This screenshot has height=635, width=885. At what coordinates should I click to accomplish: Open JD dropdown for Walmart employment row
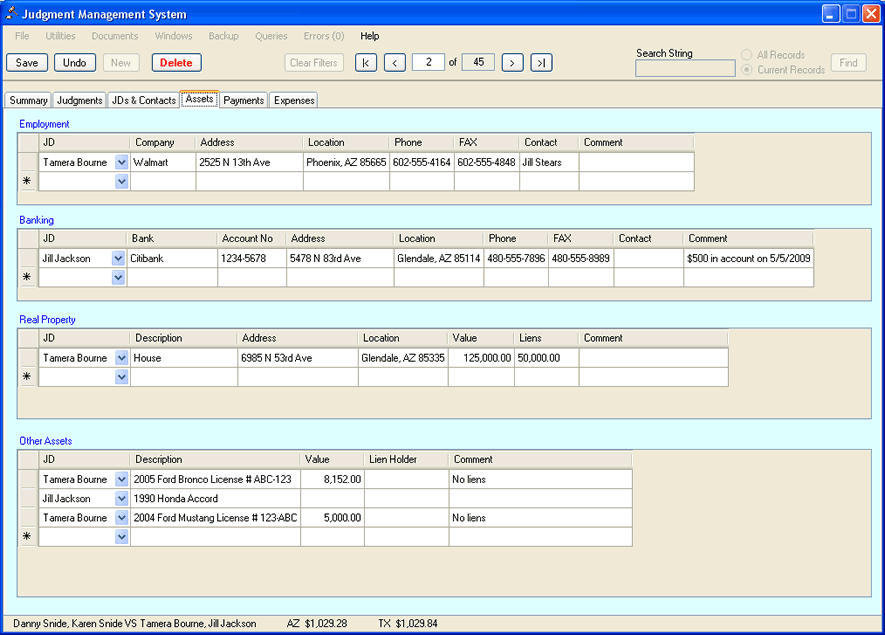[121, 162]
